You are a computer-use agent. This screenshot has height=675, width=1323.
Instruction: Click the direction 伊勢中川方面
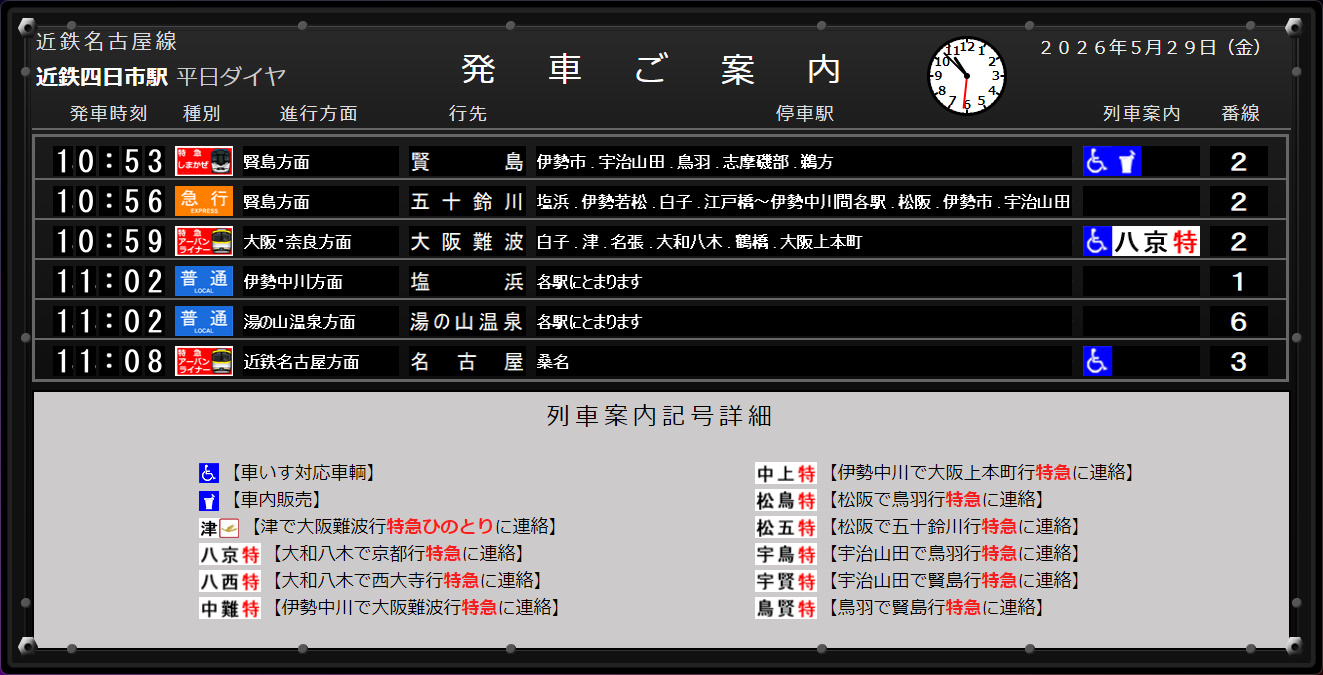point(294,282)
